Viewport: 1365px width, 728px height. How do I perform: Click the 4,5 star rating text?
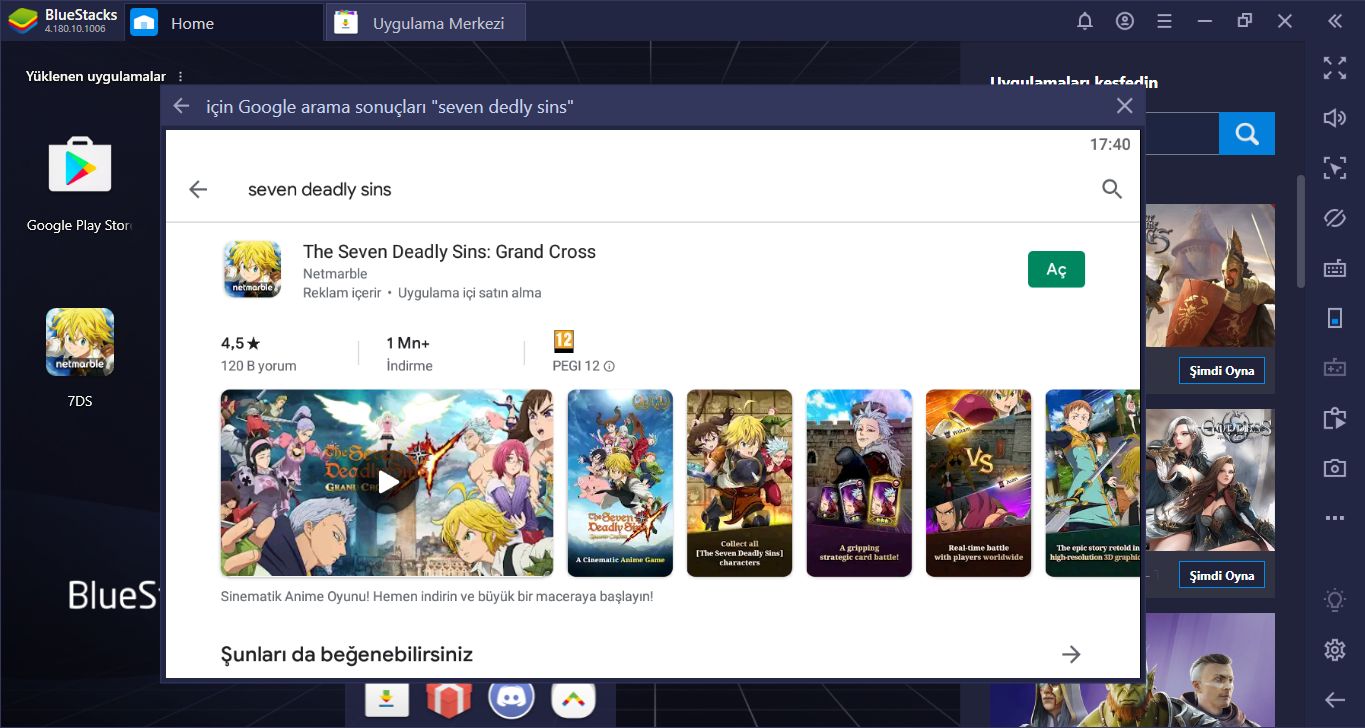(240, 343)
